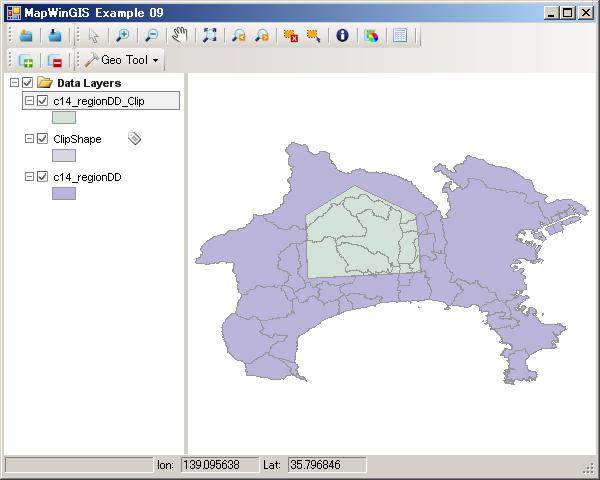Toggle the c14_regionDD layer checkbox
This screenshot has width=600, height=480.
[x=42, y=177]
